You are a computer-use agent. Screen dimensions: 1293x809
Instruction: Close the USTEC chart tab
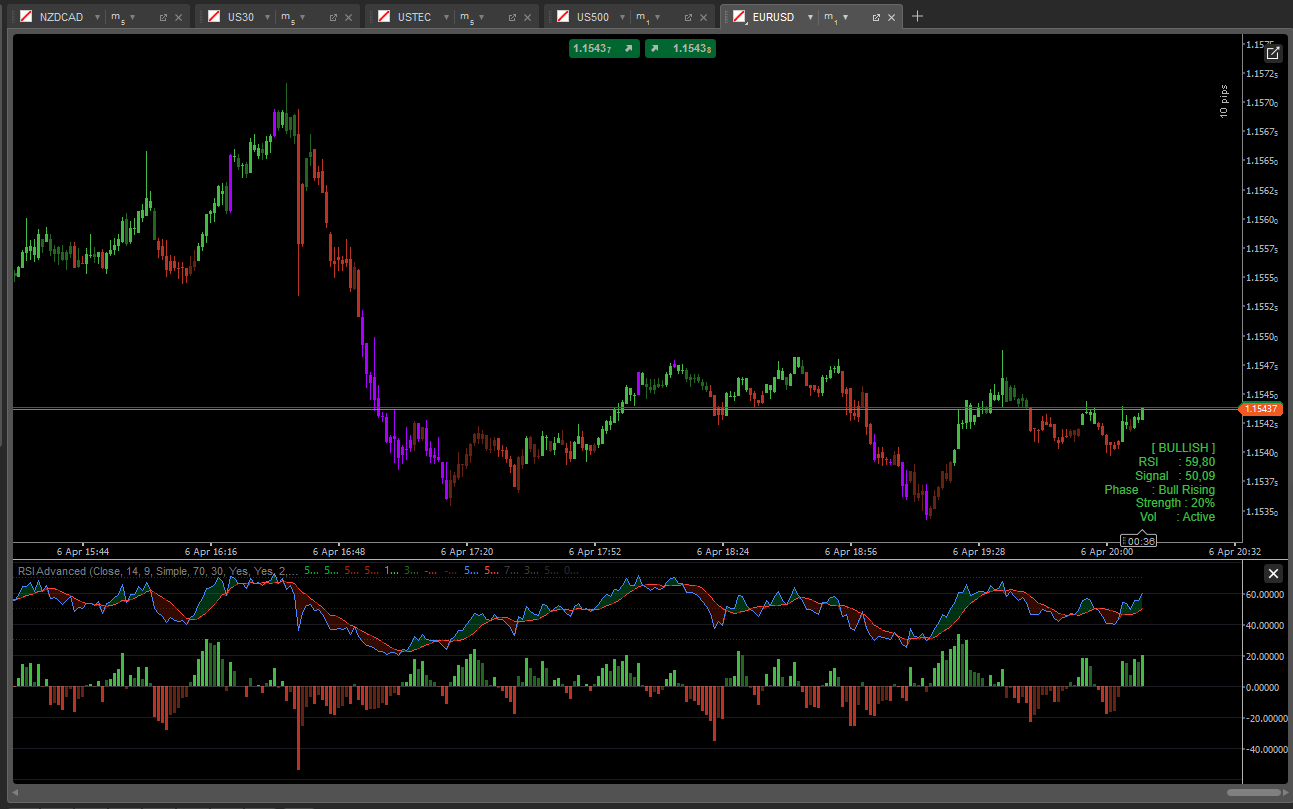pos(527,17)
